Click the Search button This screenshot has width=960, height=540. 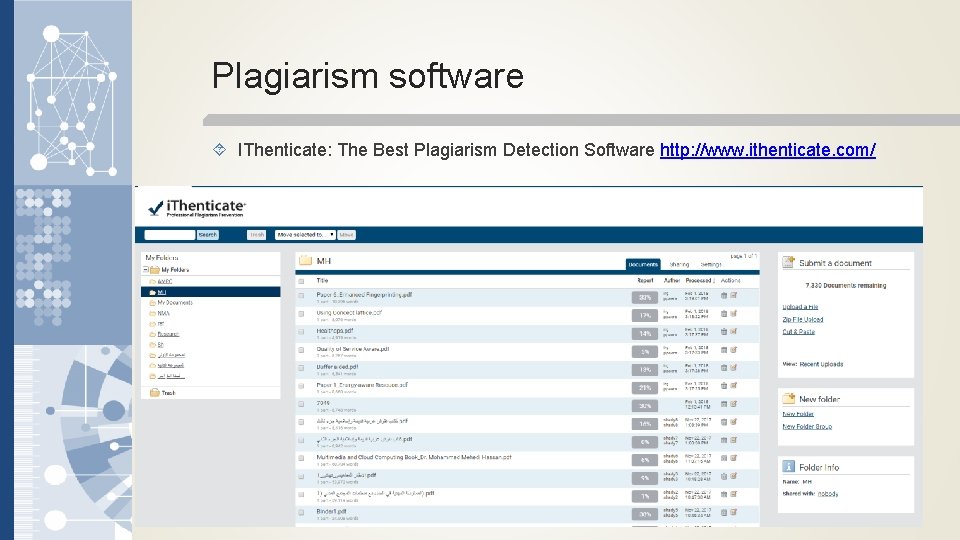point(208,234)
